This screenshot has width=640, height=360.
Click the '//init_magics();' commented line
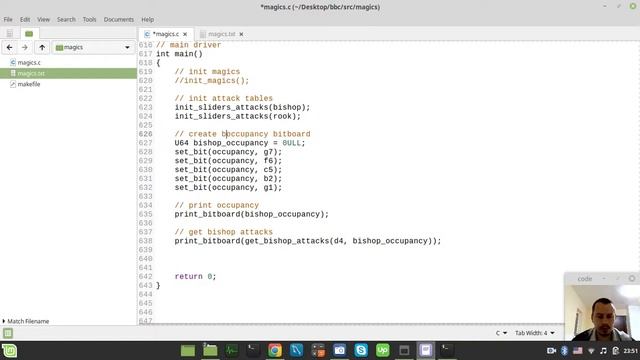coord(211,80)
